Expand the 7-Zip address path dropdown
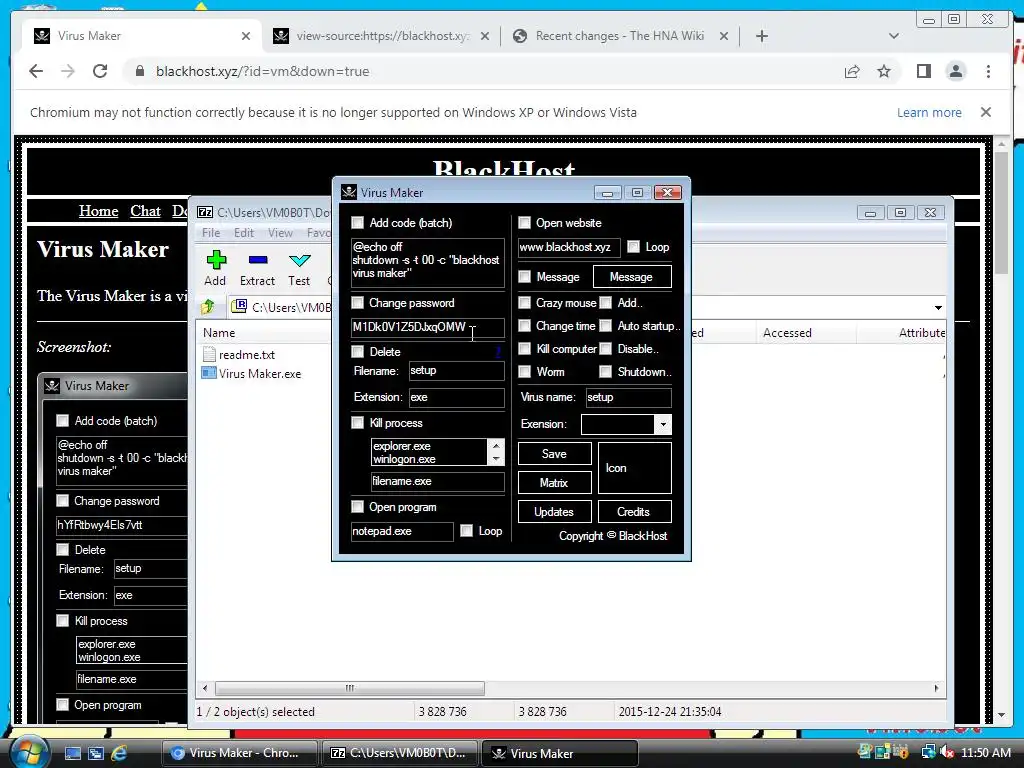The width and height of the screenshot is (1024, 768). pos(938,308)
